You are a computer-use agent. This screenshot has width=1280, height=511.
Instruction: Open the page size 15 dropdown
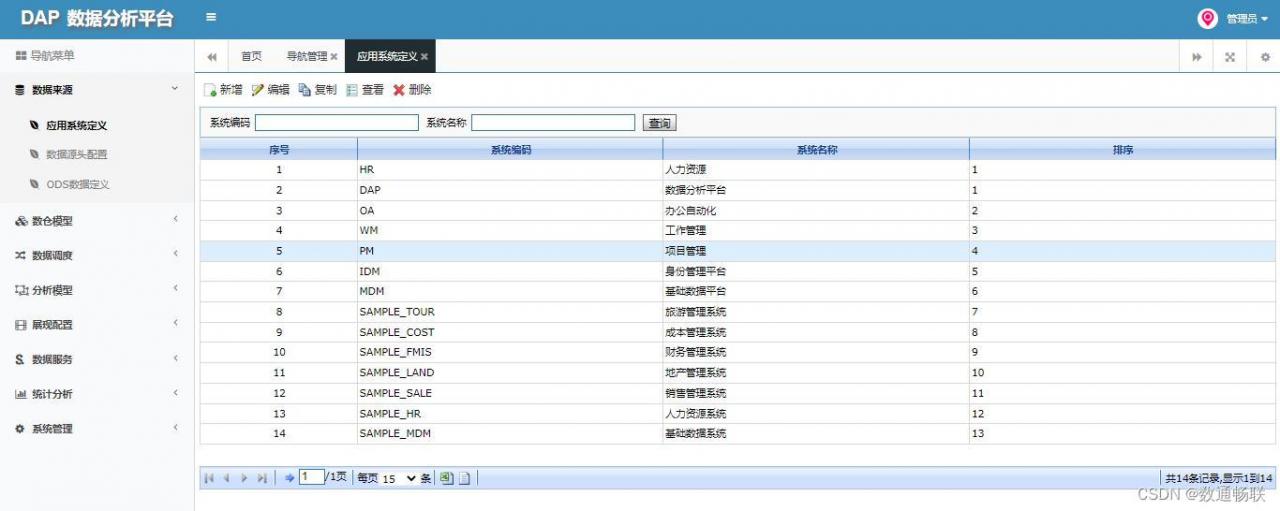pyautogui.click(x=399, y=478)
